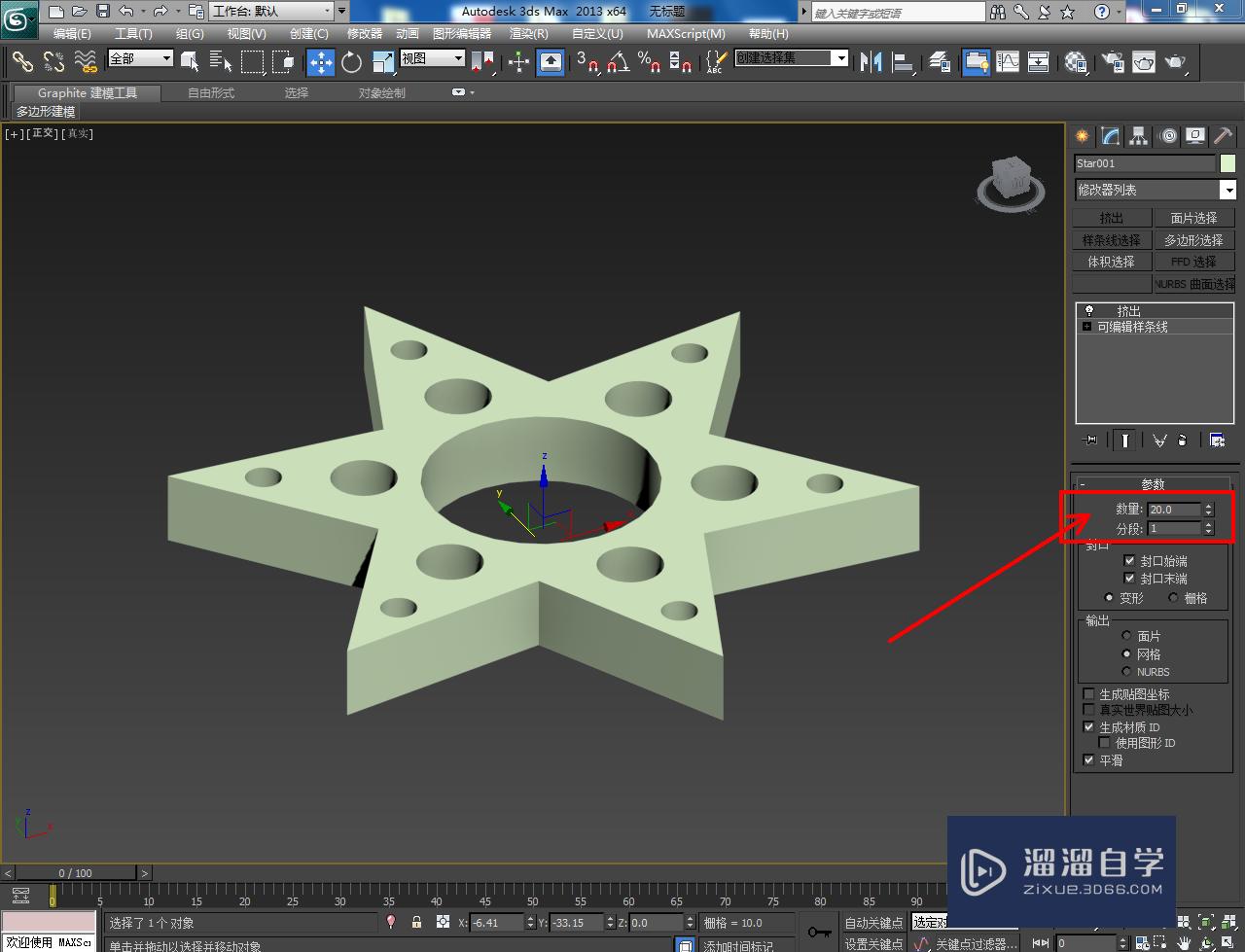The image size is (1245, 952).
Task: Open the 修改器 menu
Action: pos(365,34)
